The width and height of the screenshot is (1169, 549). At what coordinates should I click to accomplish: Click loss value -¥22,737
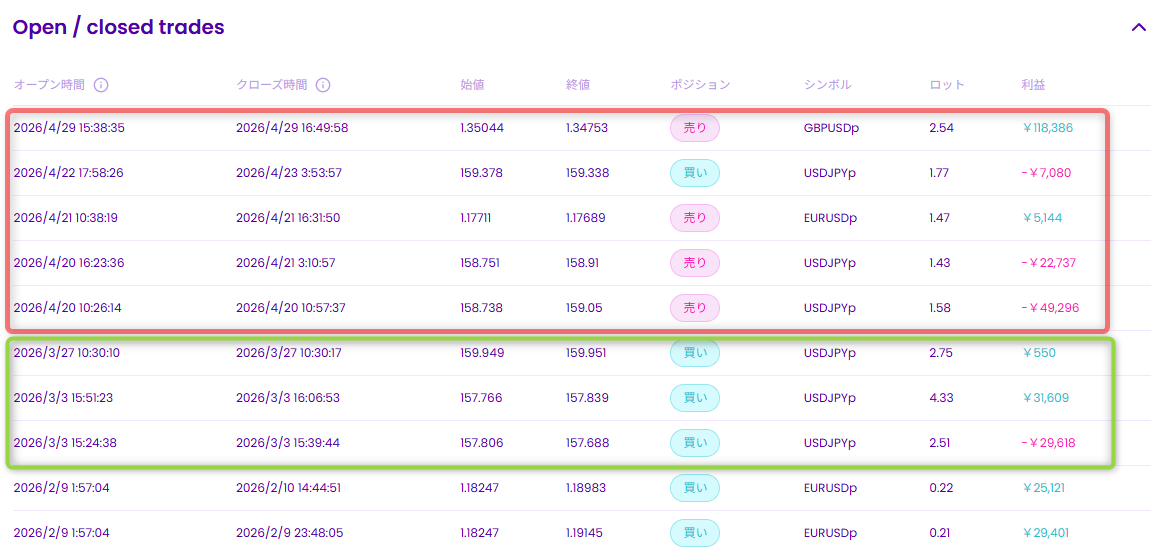(x=1049, y=263)
